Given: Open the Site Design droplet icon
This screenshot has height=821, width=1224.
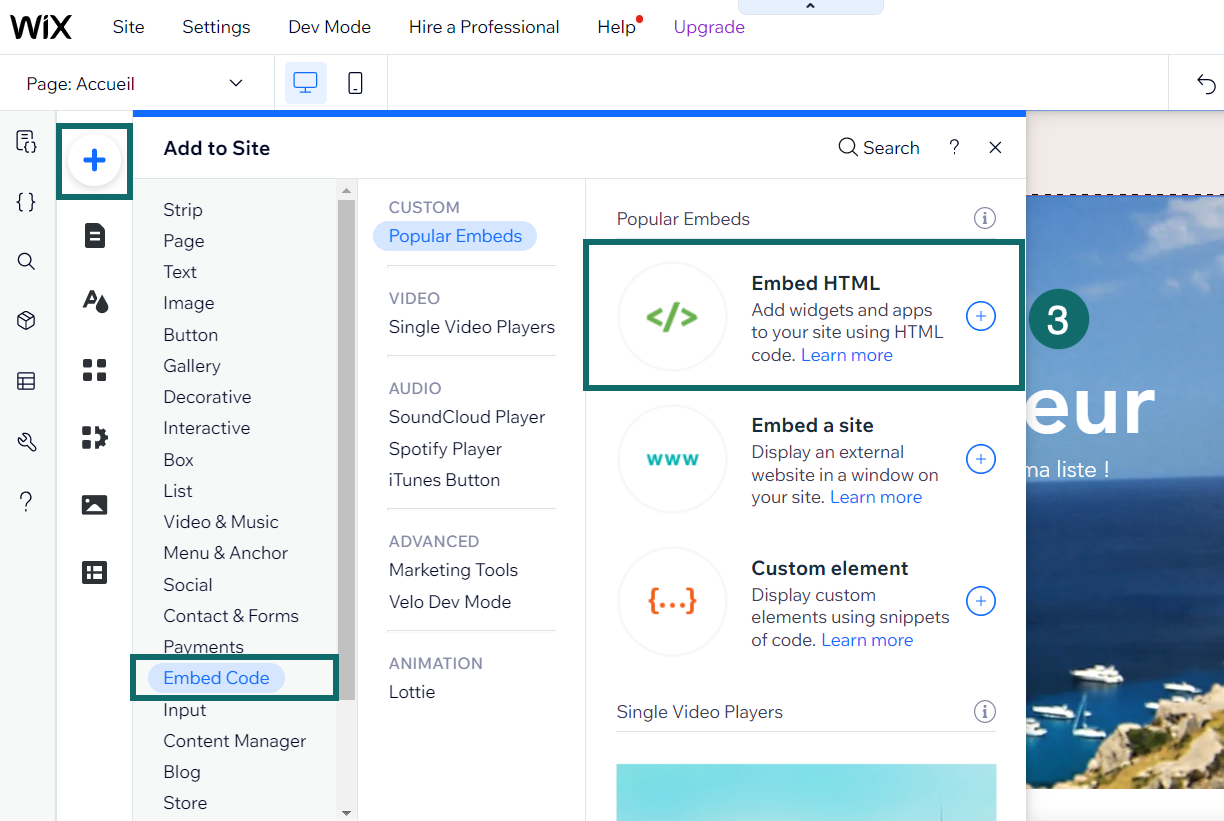Looking at the screenshot, I should pos(94,301).
